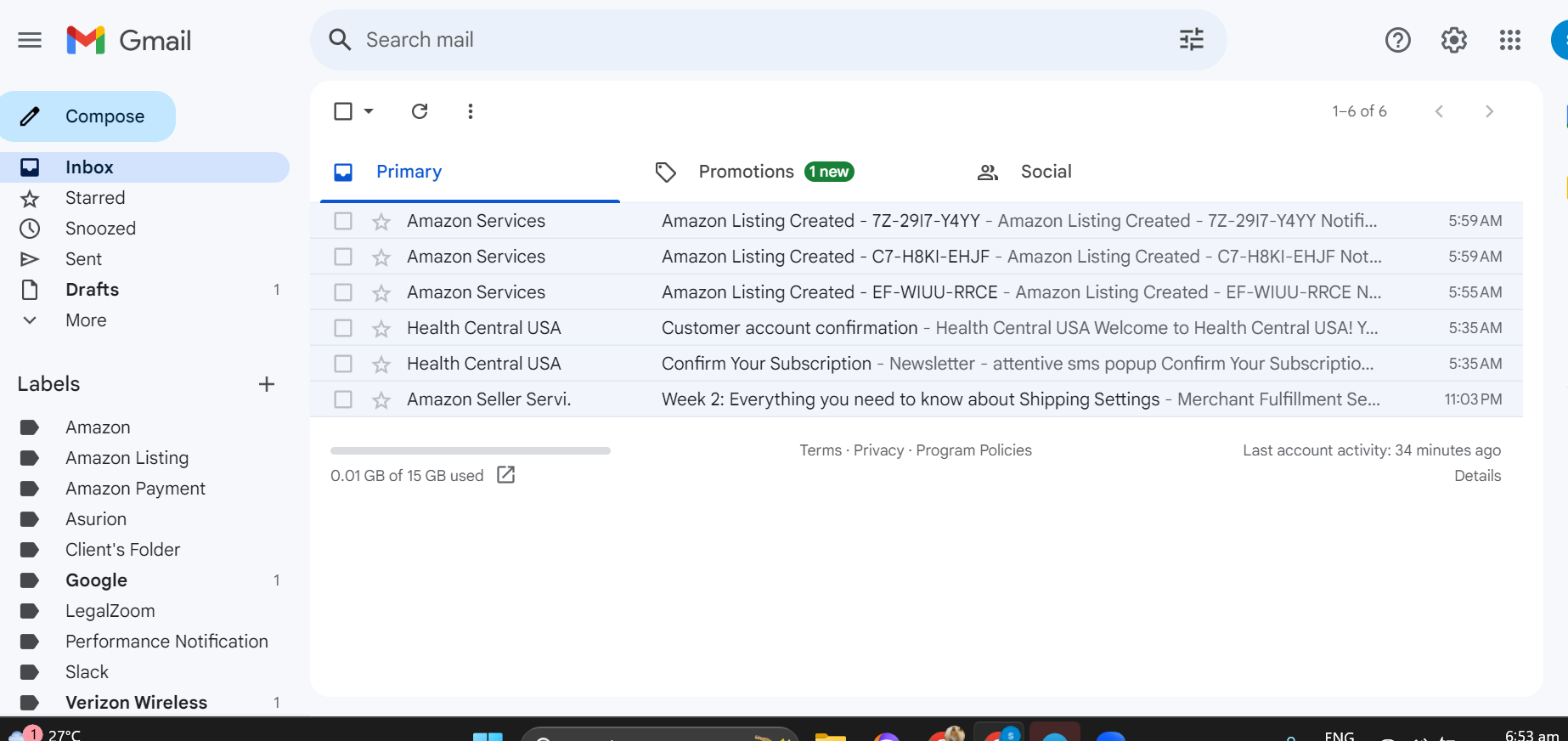Click the search magnifier icon
The height and width of the screenshot is (741, 1568).
click(340, 40)
